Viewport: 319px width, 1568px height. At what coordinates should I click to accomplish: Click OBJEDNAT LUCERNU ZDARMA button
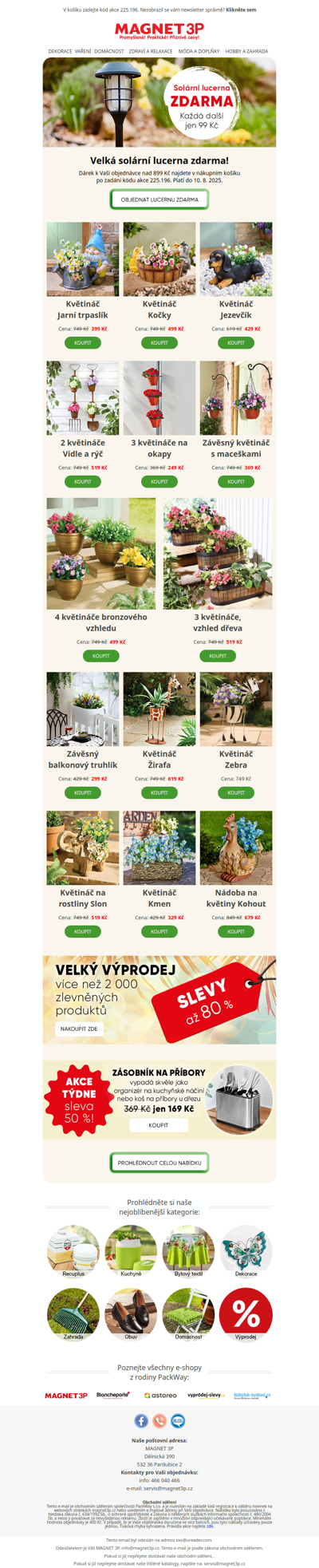tap(159, 199)
